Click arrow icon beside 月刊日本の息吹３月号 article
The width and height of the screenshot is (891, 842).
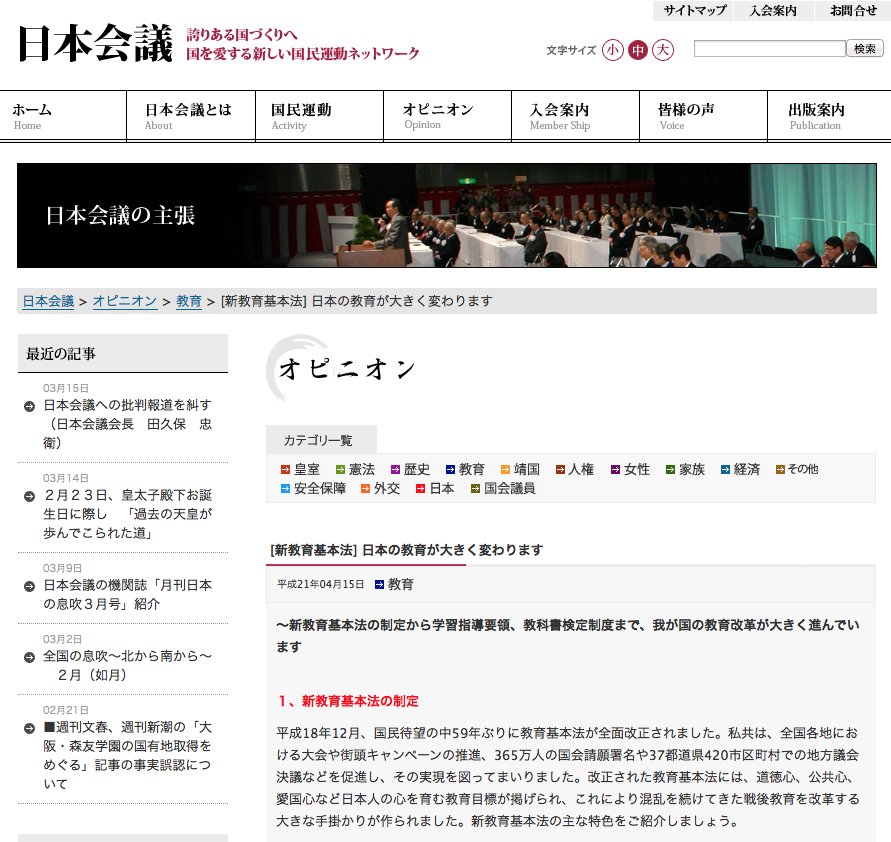[30, 586]
